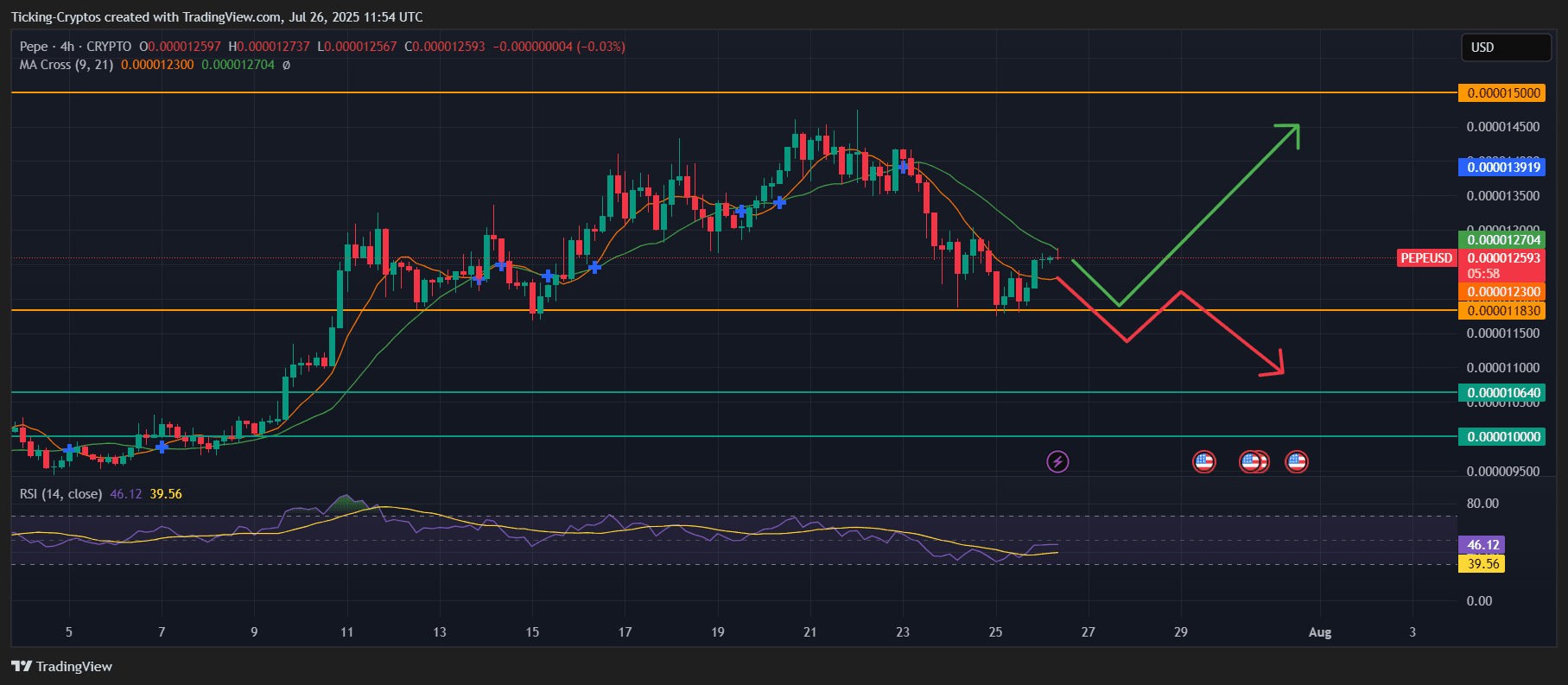Click the ø symbol after the MA Cross values
The height and width of the screenshot is (685, 1568).
click(286, 65)
